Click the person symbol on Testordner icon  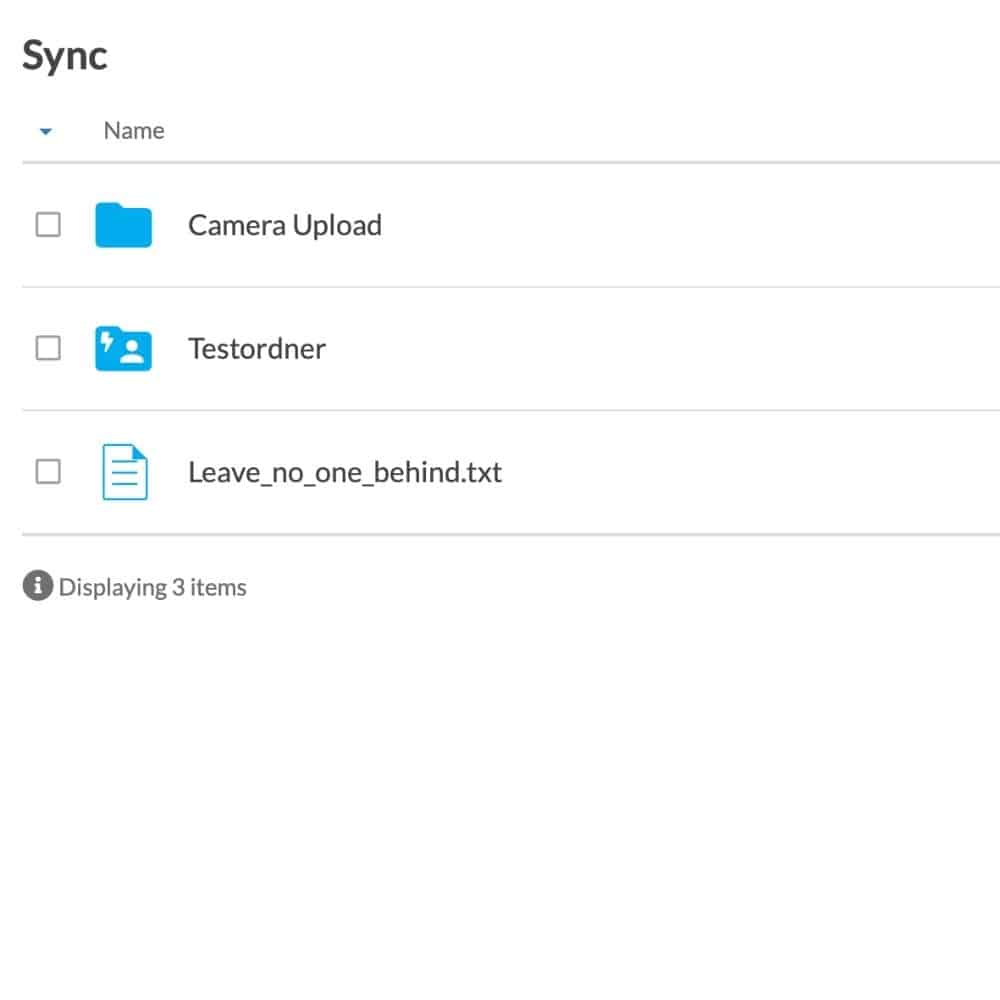132,351
